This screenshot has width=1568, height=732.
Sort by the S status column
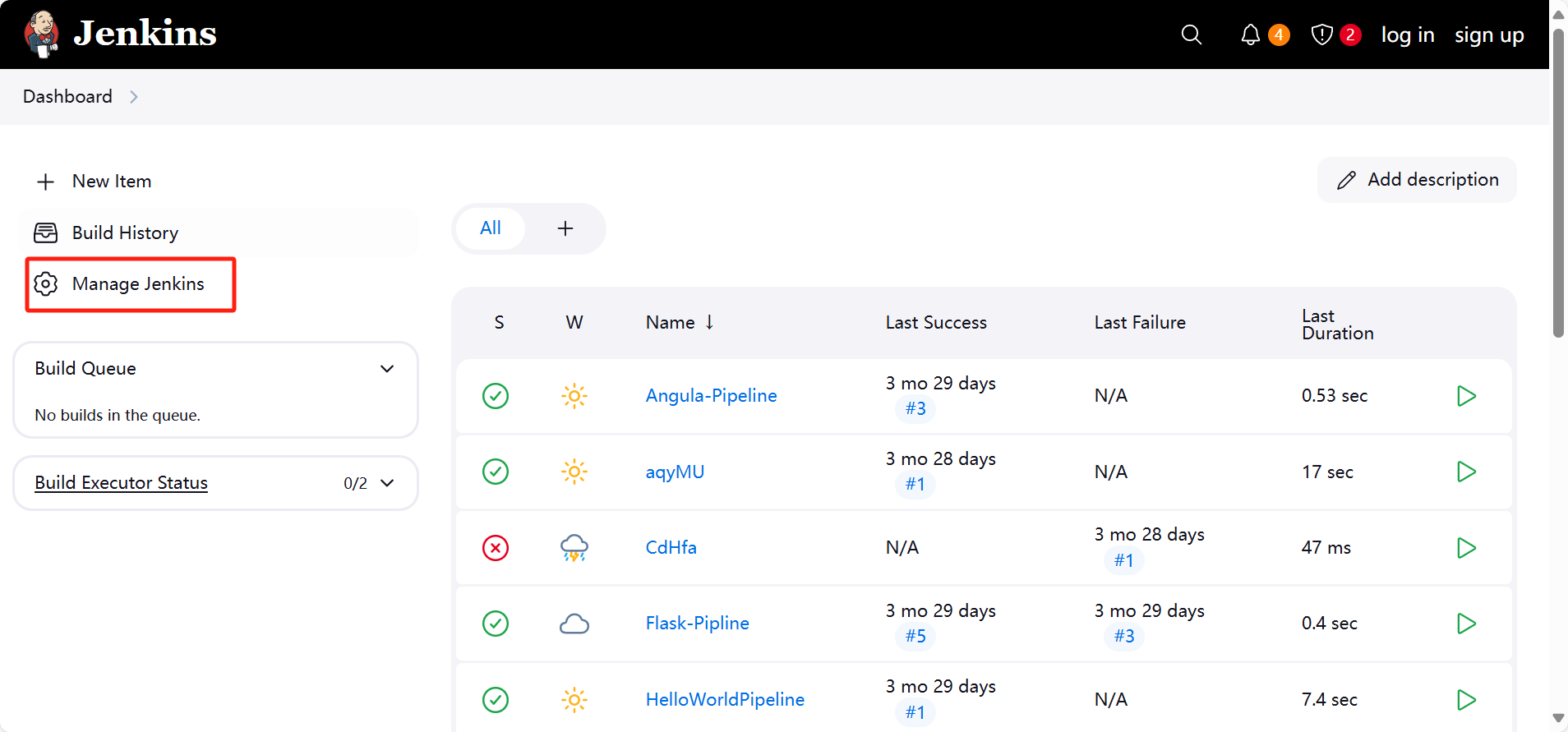click(499, 323)
